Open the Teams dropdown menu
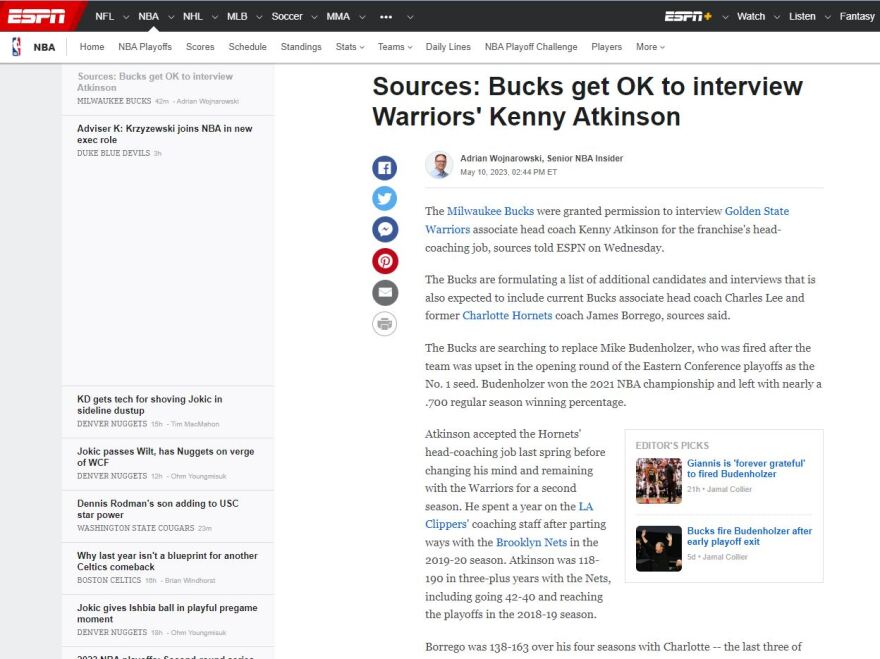The height and width of the screenshot is (659, 880). coord(395,47)
